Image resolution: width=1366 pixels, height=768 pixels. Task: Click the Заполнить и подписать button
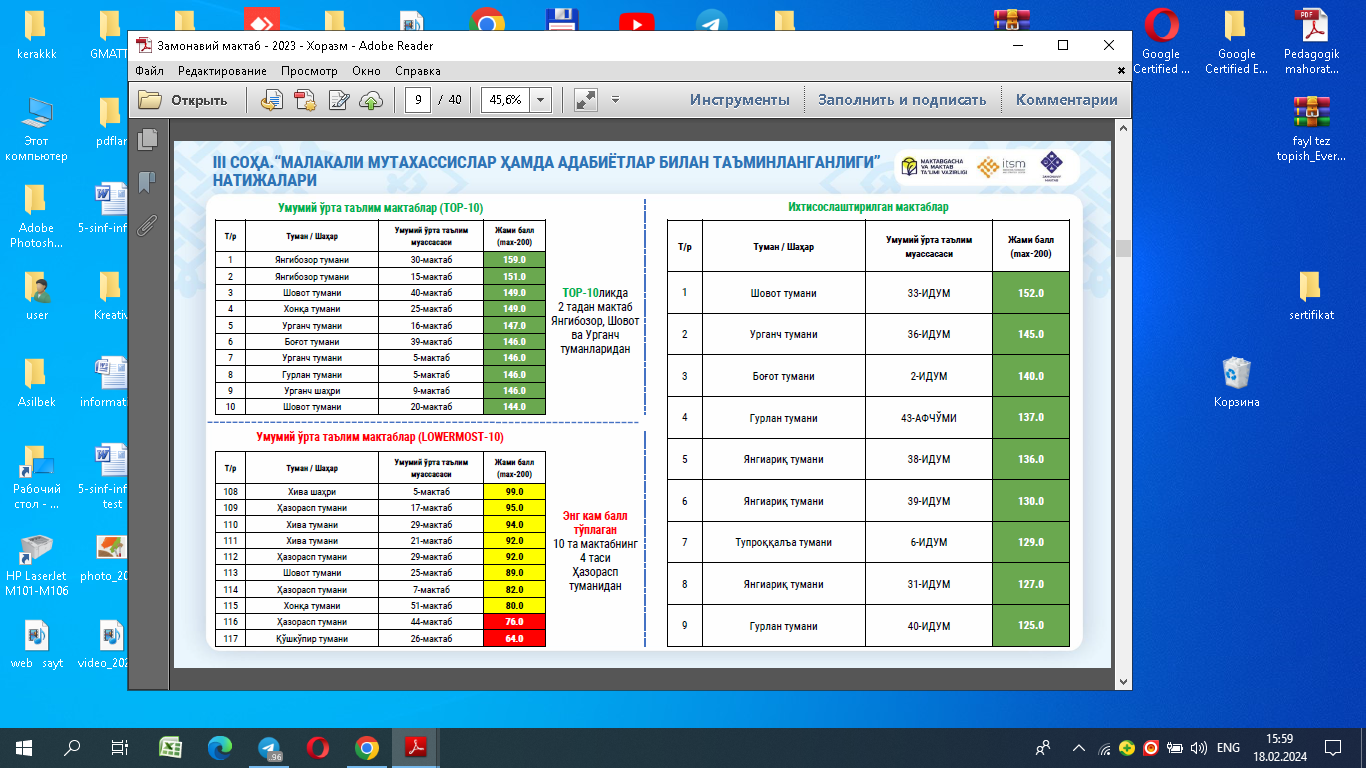[902, 100]
